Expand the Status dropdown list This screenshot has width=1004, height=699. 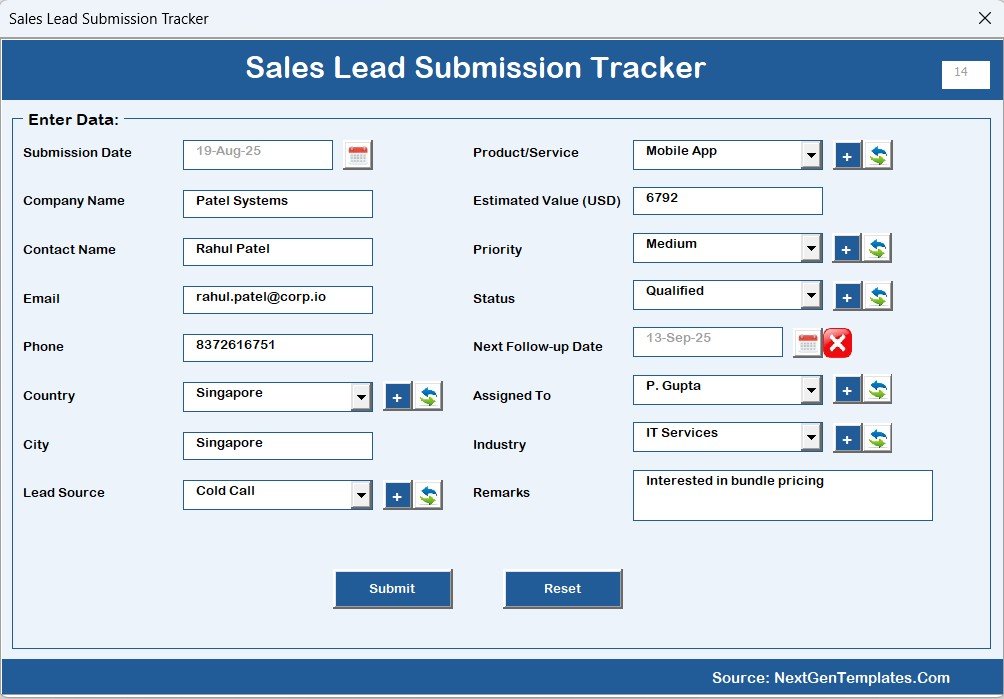point(812,294)
